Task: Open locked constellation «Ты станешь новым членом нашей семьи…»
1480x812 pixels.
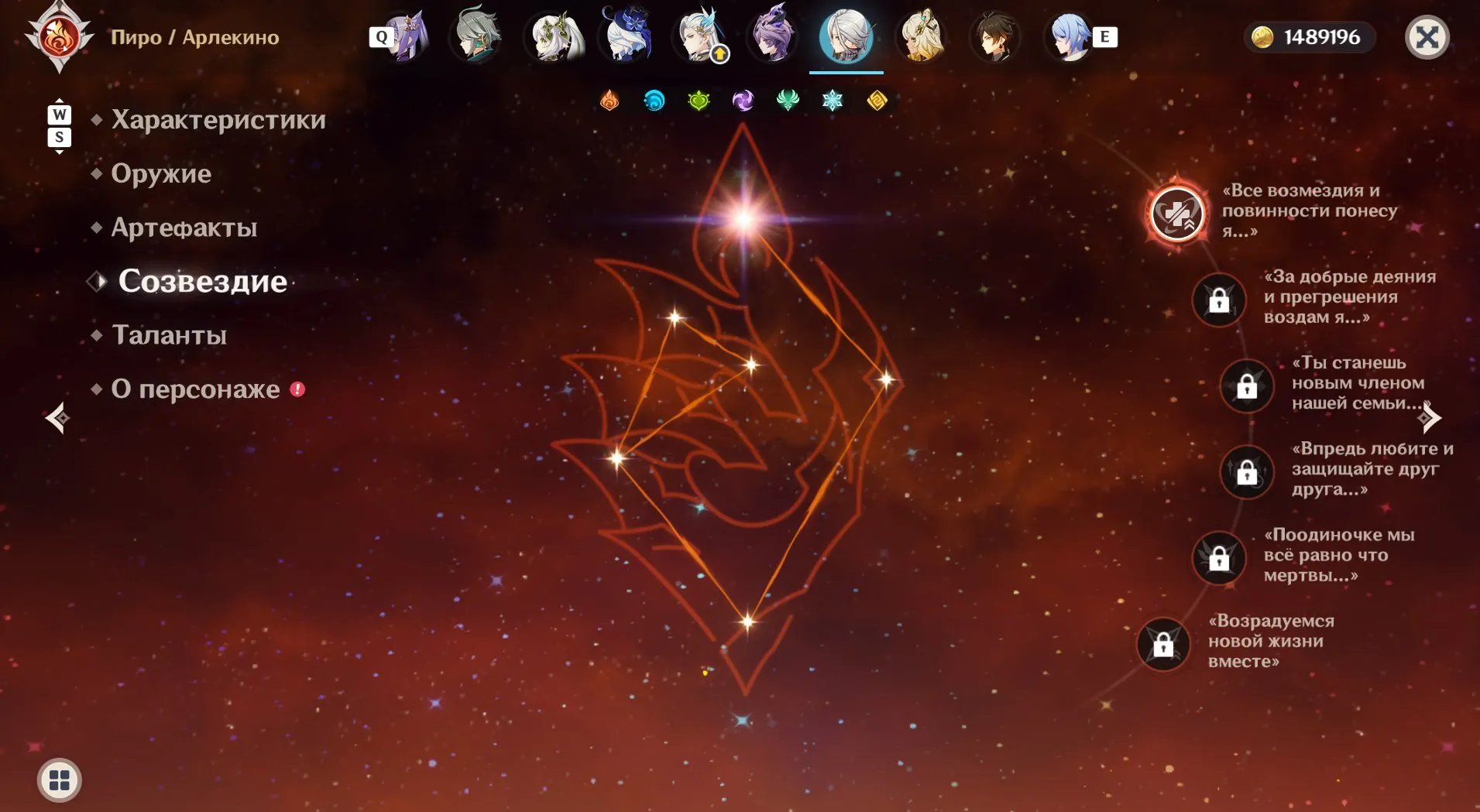Action: 1247,385
